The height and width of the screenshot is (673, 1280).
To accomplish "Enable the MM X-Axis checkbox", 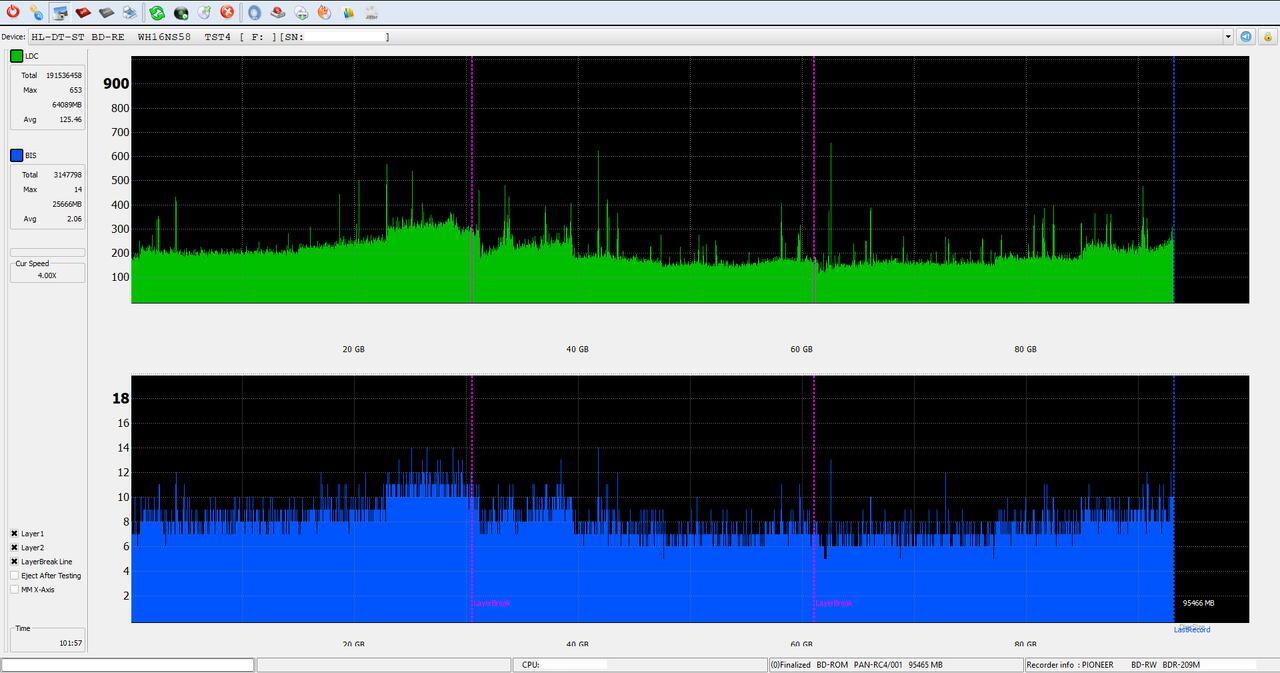I will [15, 589].
